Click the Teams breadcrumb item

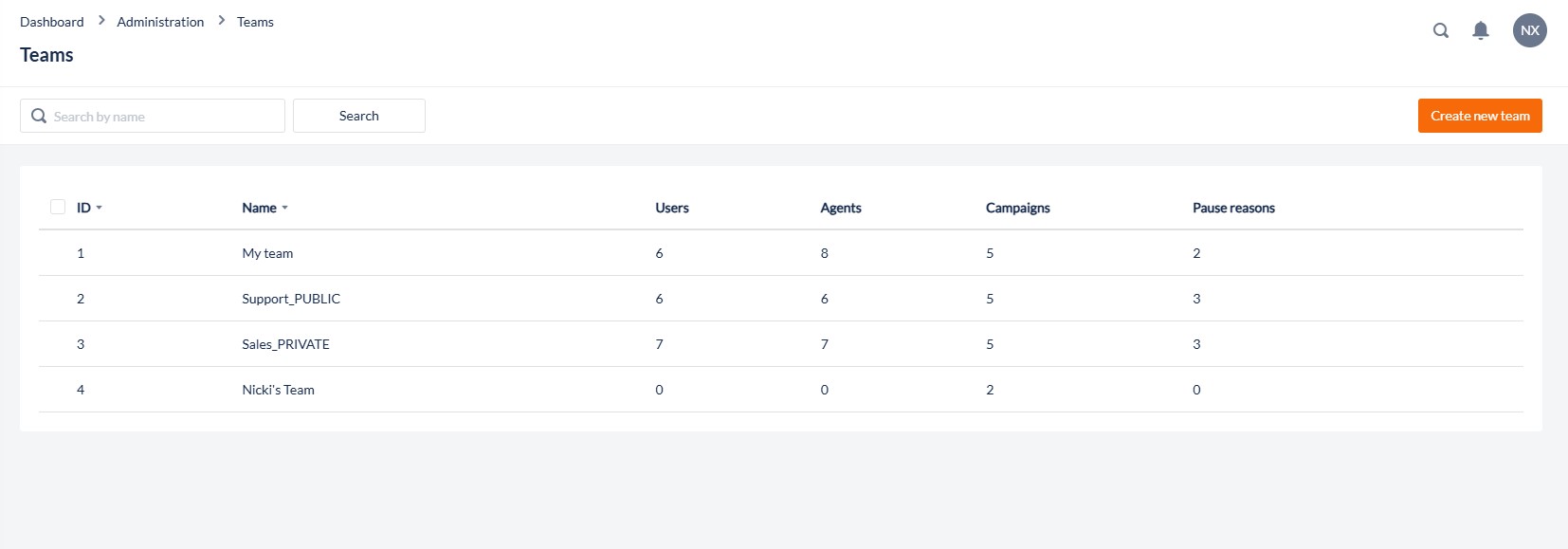(255, 22)
